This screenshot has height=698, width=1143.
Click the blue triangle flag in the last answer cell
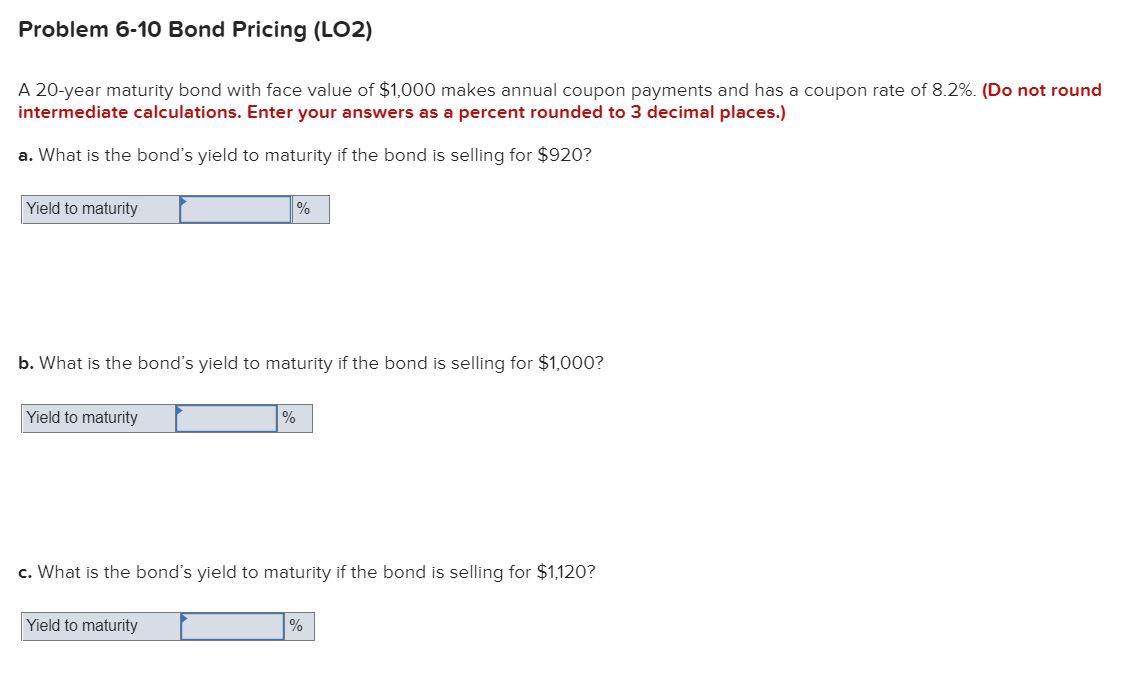(184, 620)
